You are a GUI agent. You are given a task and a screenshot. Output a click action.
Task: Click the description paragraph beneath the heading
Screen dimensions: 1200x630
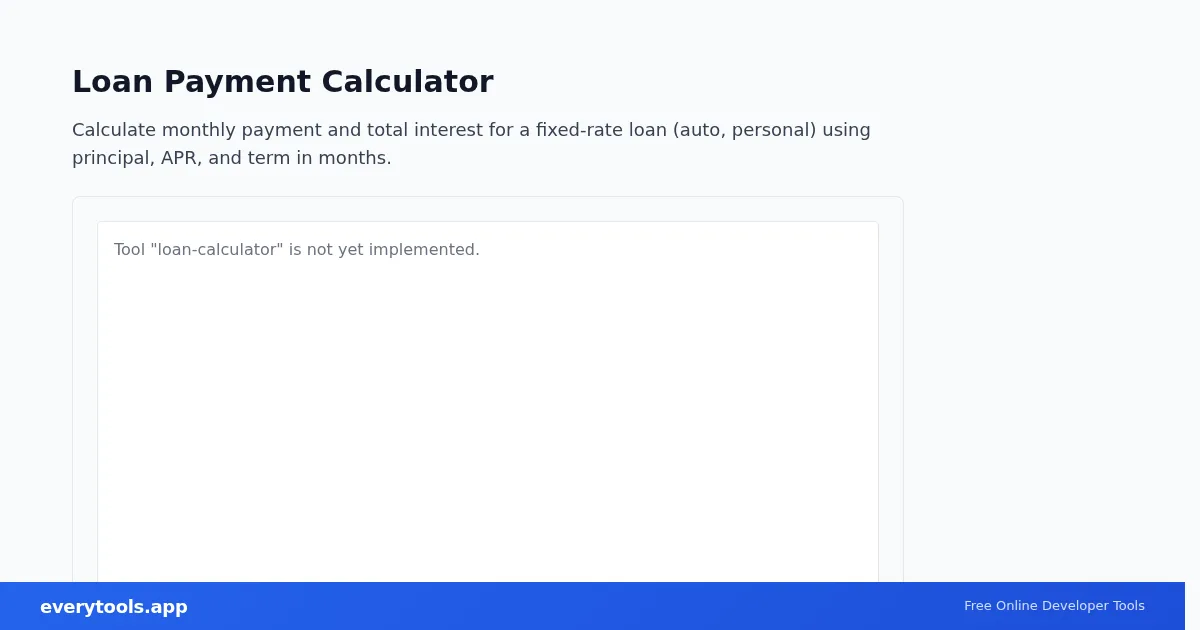point(471,144)
